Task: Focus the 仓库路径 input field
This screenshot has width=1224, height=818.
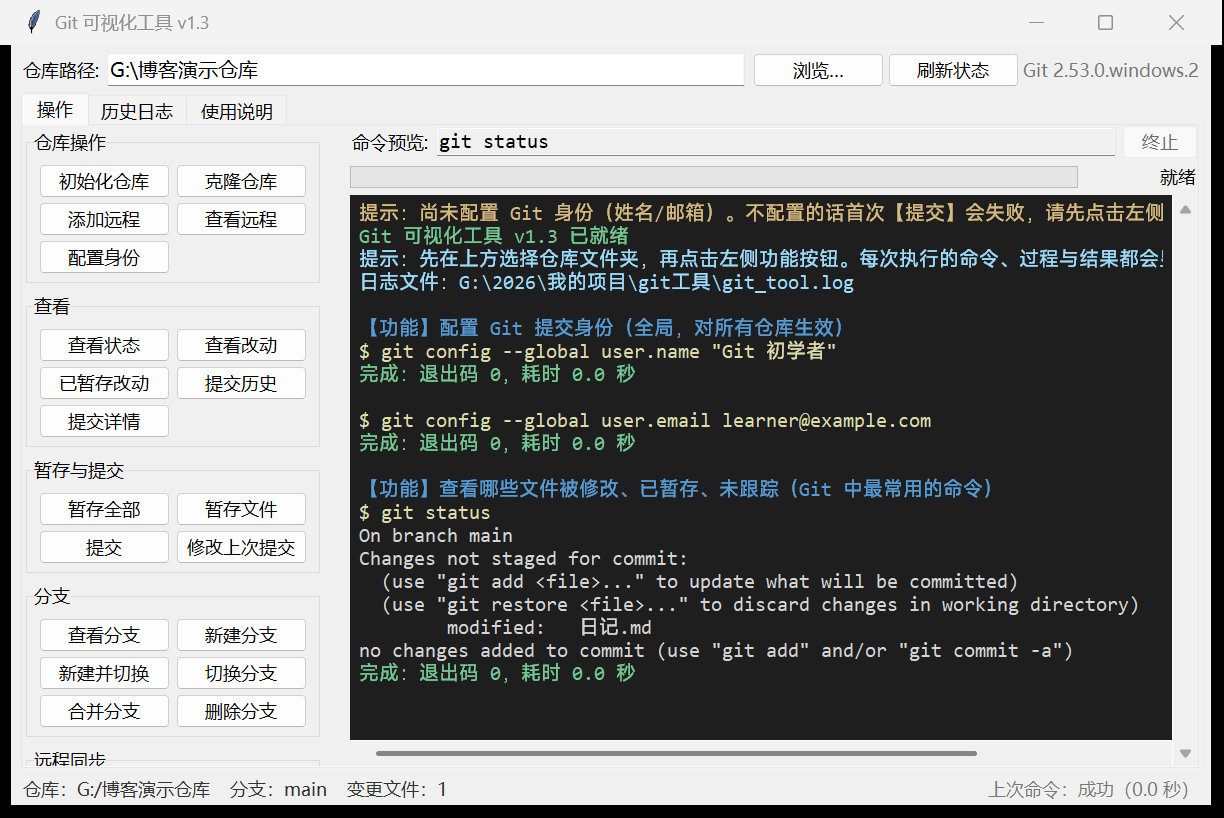Action: (426, 70)
